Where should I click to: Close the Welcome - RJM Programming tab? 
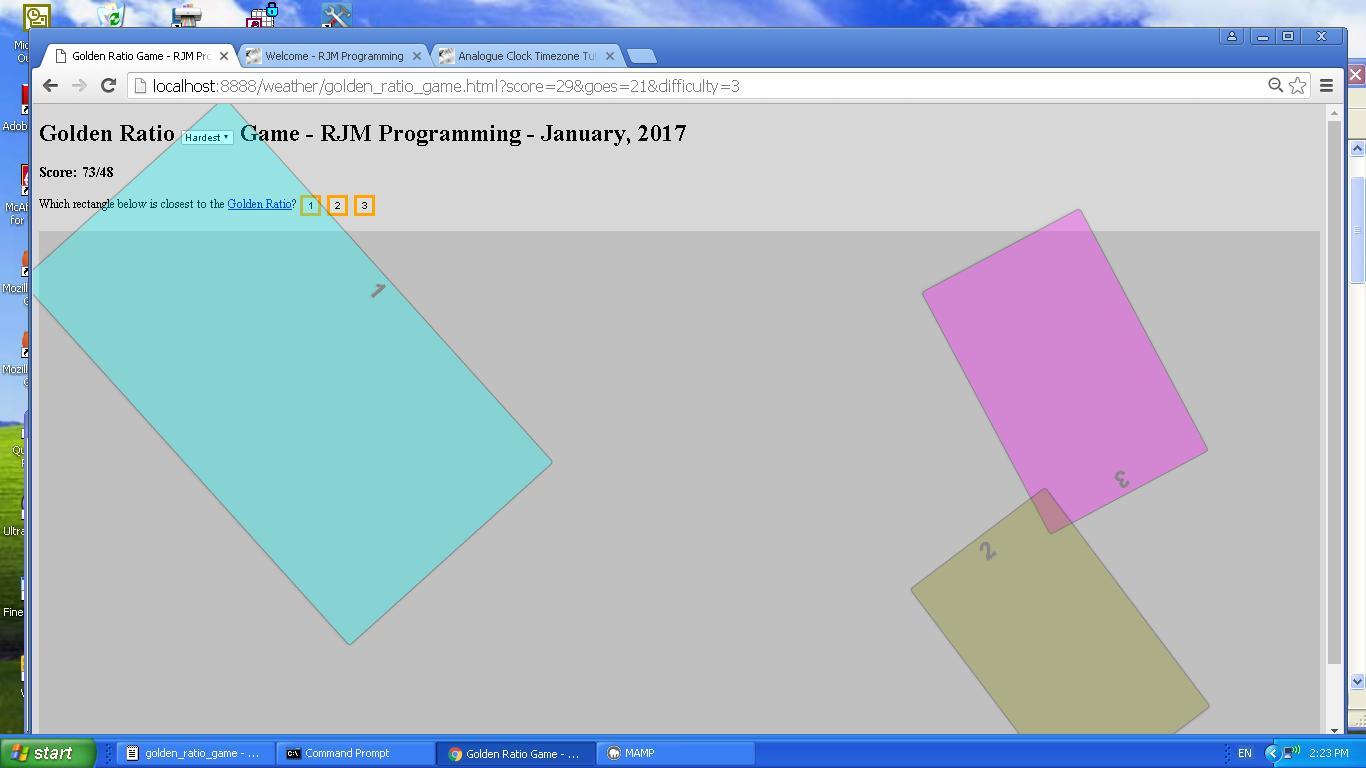417,56
